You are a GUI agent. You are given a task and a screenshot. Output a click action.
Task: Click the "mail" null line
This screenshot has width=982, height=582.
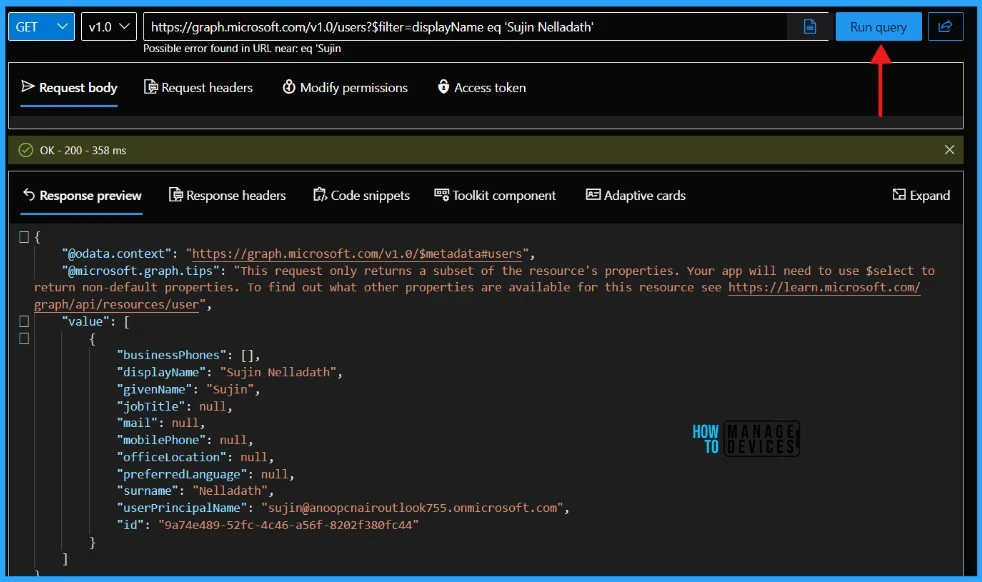click(x=160, y=423)
